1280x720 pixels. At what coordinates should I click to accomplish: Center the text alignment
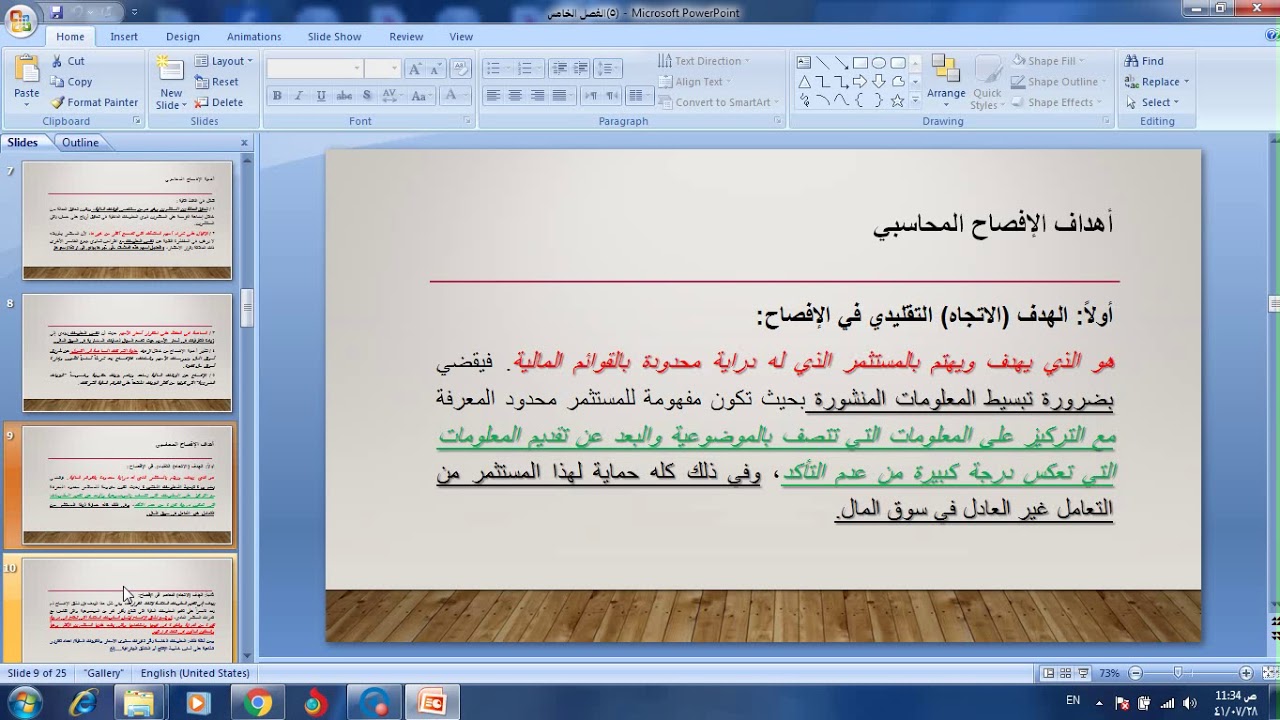515,96
